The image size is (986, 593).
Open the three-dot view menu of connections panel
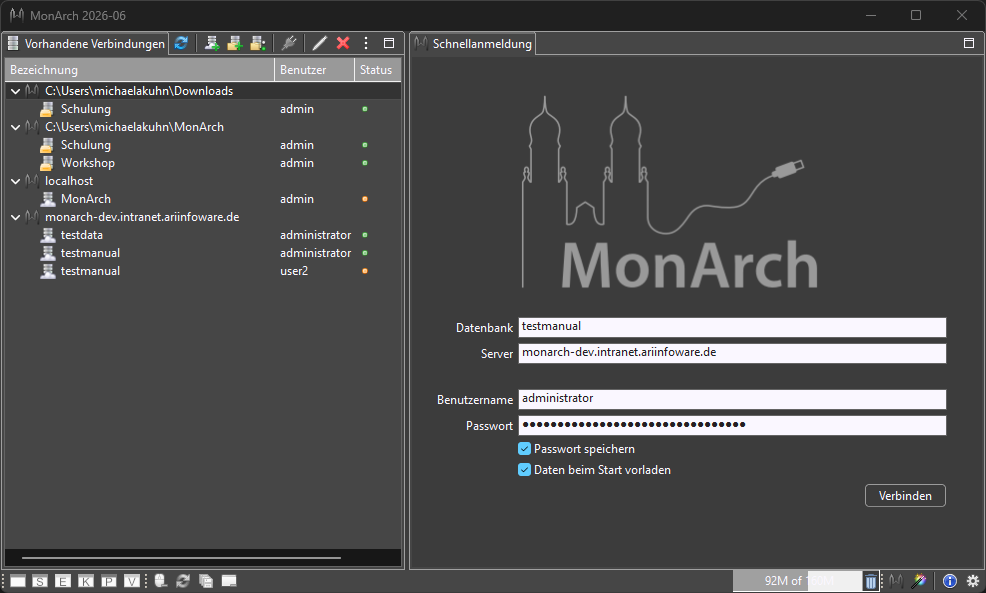pos(366,43)
